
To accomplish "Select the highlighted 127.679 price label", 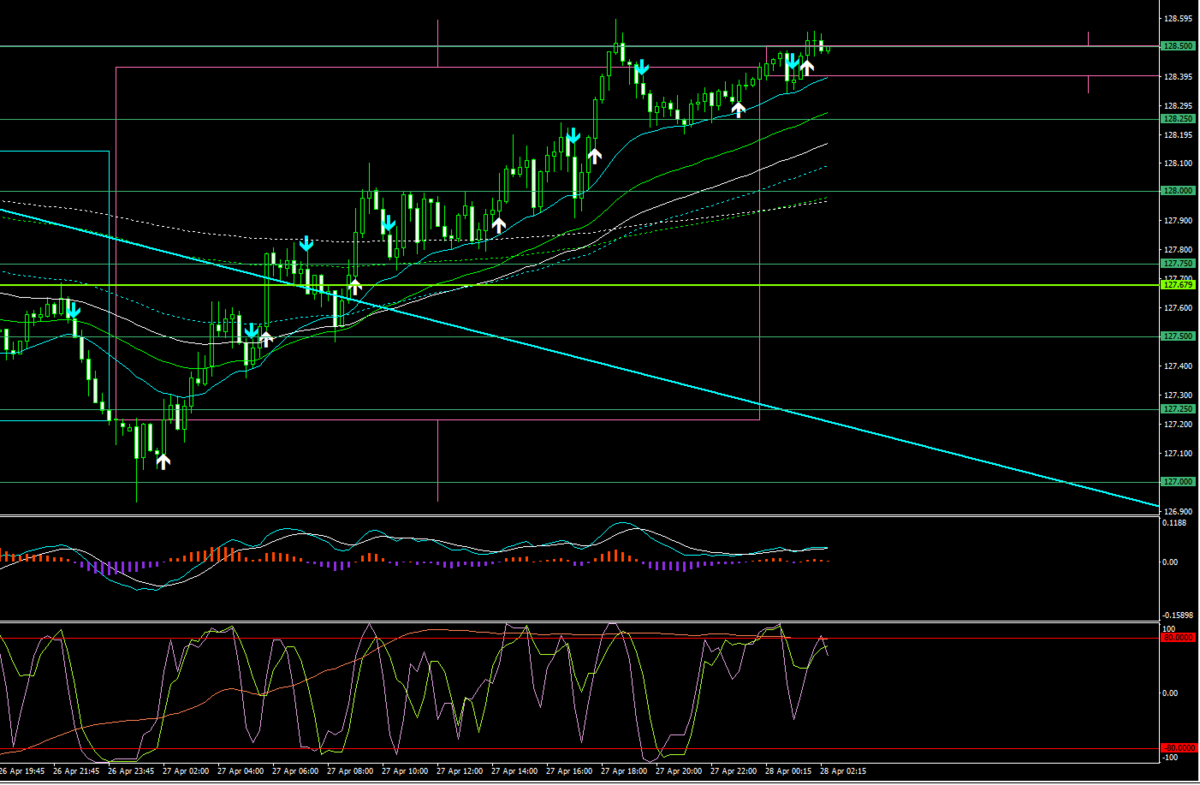I will coord(1178,285).
